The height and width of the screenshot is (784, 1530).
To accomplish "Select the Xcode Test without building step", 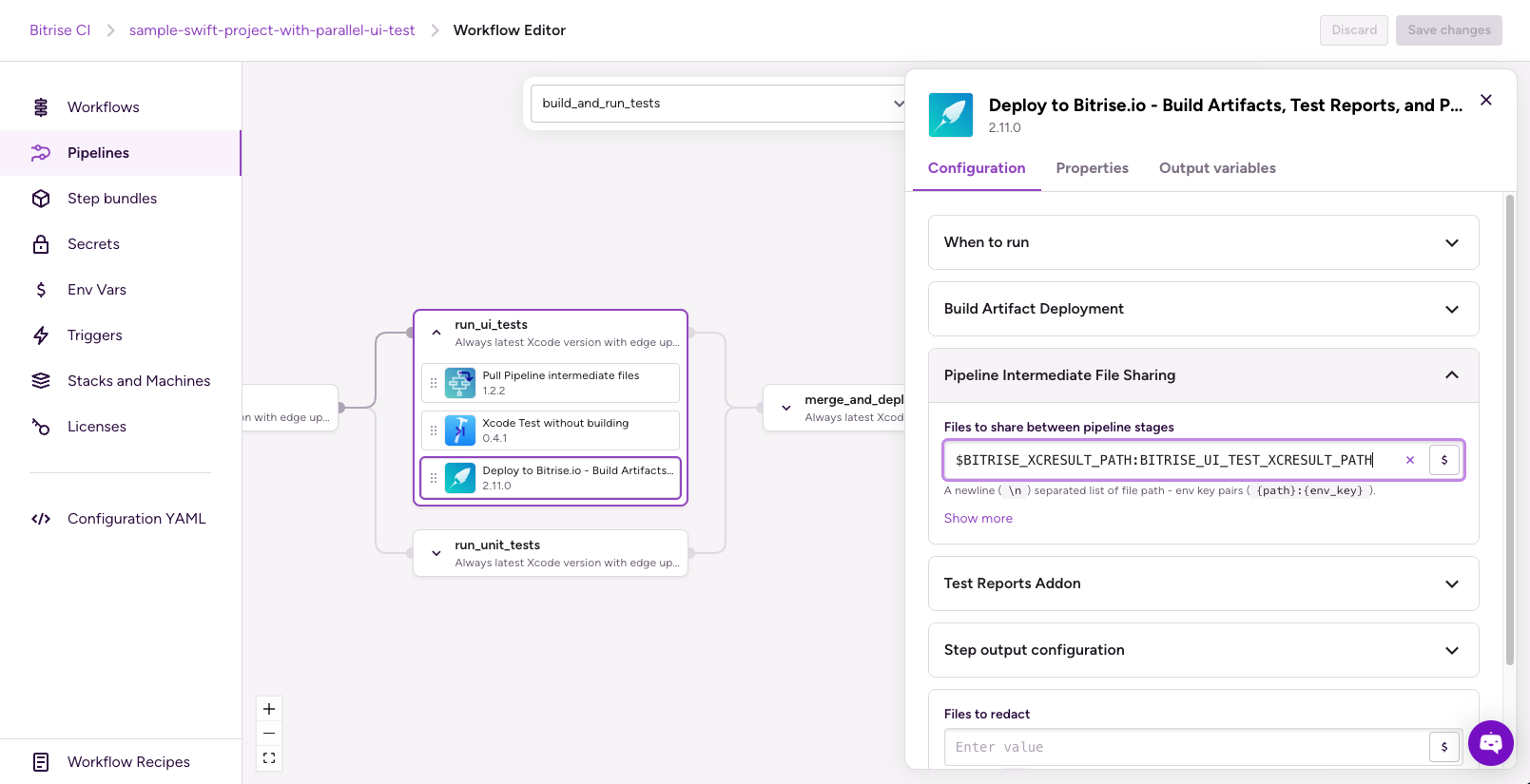I will pos(551,430).
